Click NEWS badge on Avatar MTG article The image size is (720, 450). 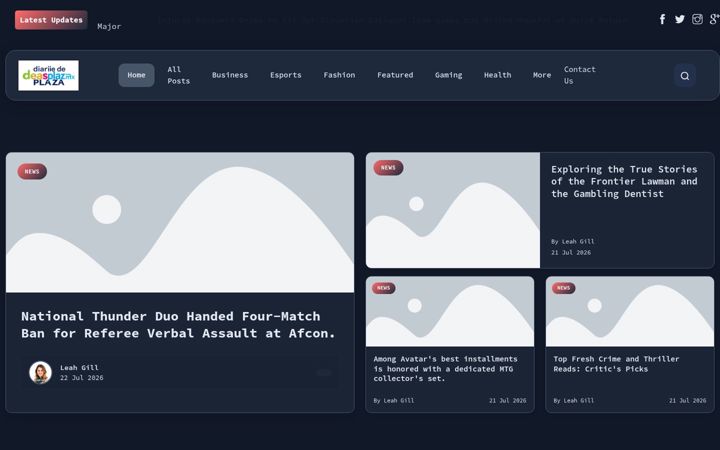point(383,288)
